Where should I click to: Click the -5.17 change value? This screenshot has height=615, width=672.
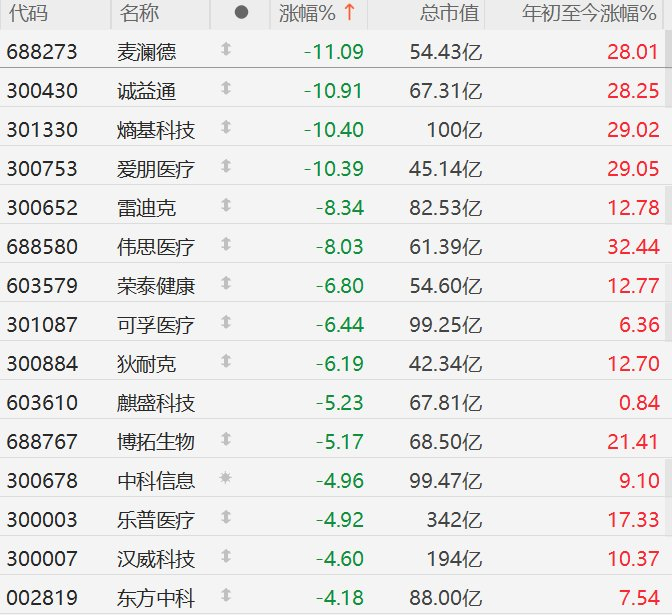340,442
